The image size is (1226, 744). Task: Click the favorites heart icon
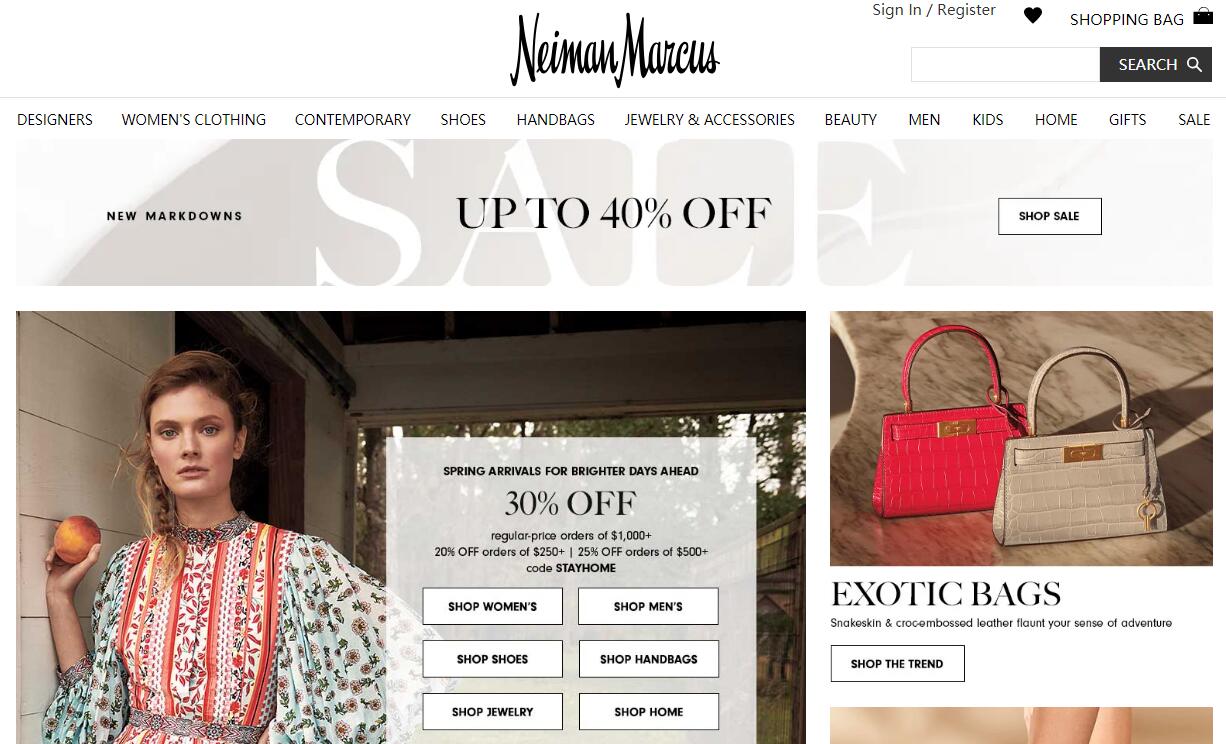[1033, 16]
